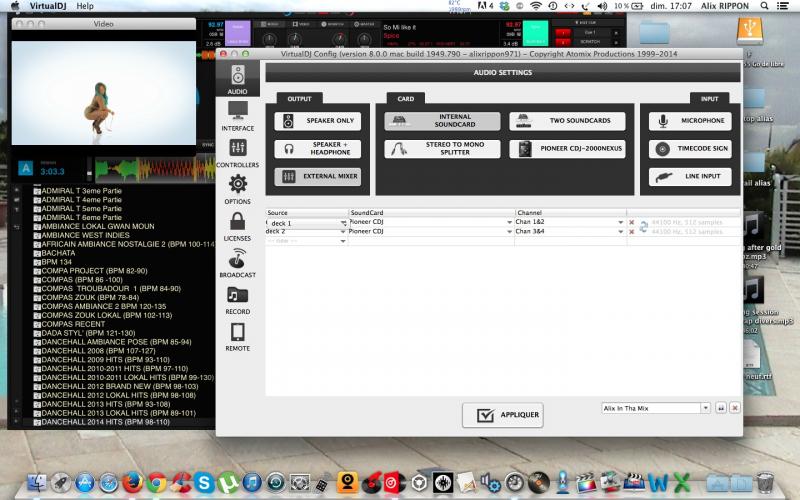Viewport: 800px width, 500px height.
Task: Select DANCEHALL 2014 HITS (BPM 98-110) folder
Action: click(x=105, y=422)
